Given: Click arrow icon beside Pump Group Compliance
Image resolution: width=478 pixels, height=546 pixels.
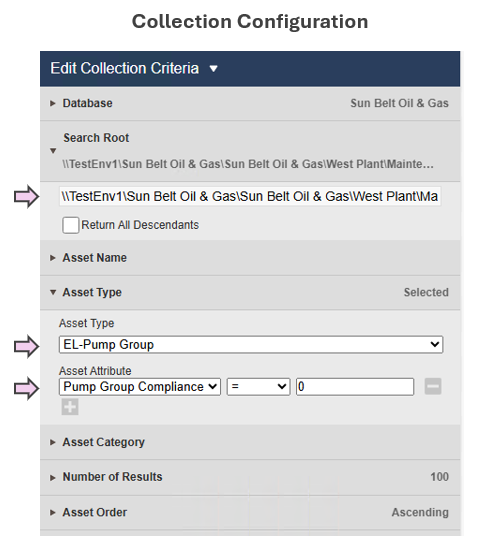Looking at the screenshot, I should [x=26, y=388].
